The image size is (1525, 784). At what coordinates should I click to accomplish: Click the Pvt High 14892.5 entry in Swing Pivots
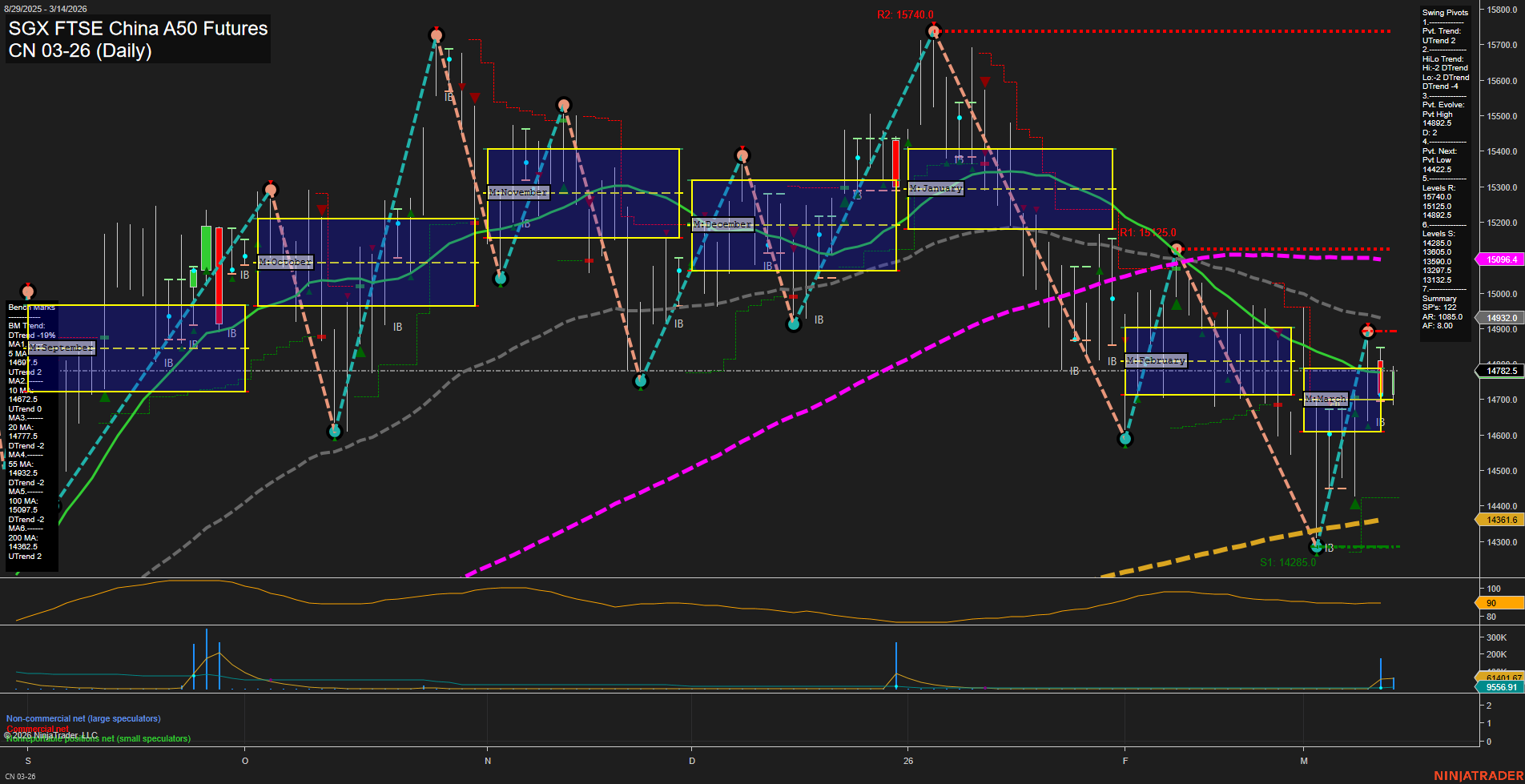[x=1438, y=119]
